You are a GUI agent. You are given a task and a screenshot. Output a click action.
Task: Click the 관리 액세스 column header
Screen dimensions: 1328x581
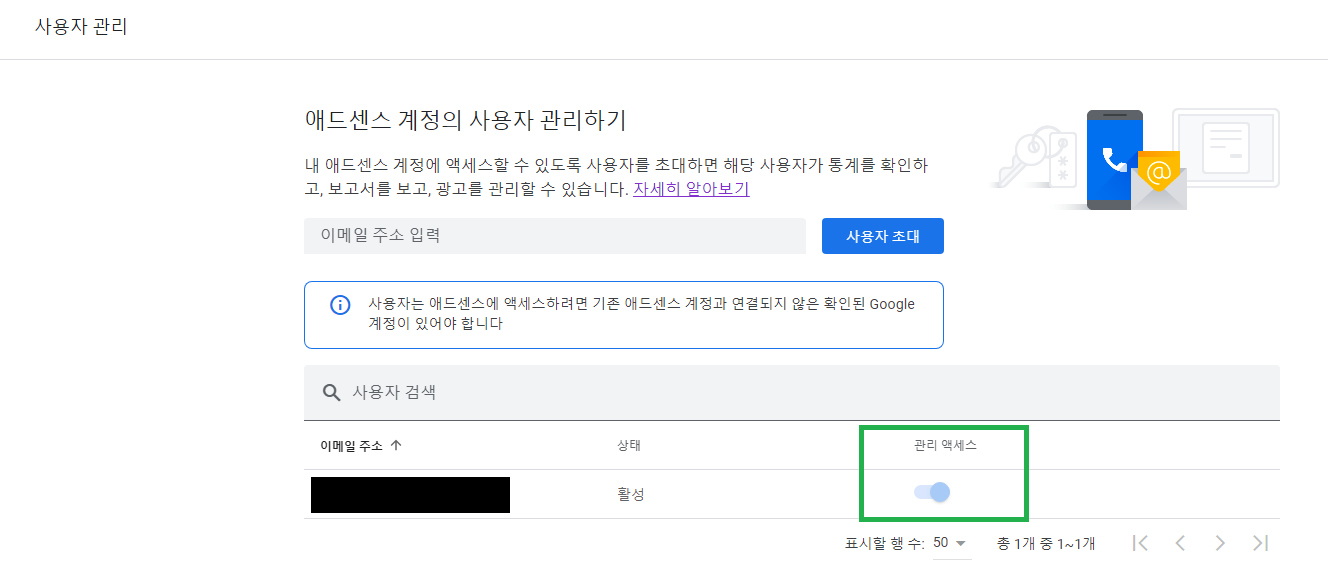945,446
